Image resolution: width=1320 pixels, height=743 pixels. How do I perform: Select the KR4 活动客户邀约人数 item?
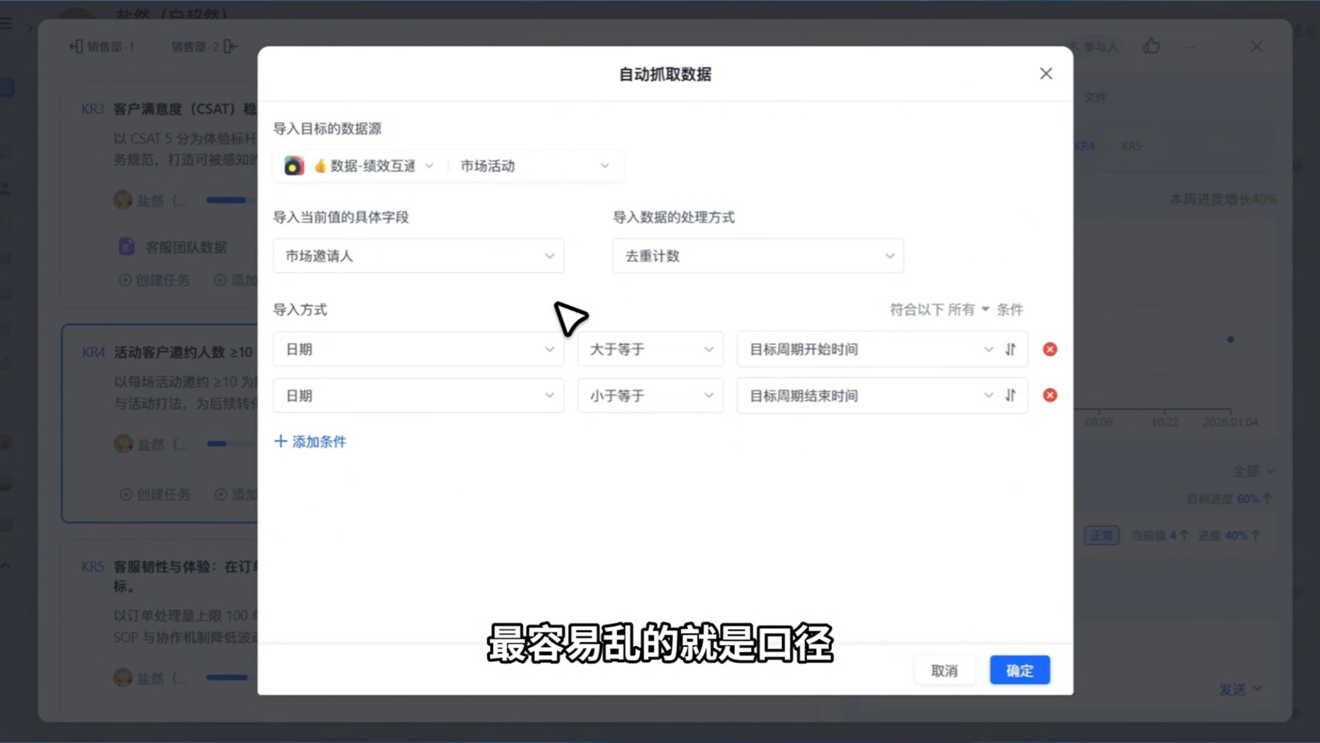click(167, 352)
